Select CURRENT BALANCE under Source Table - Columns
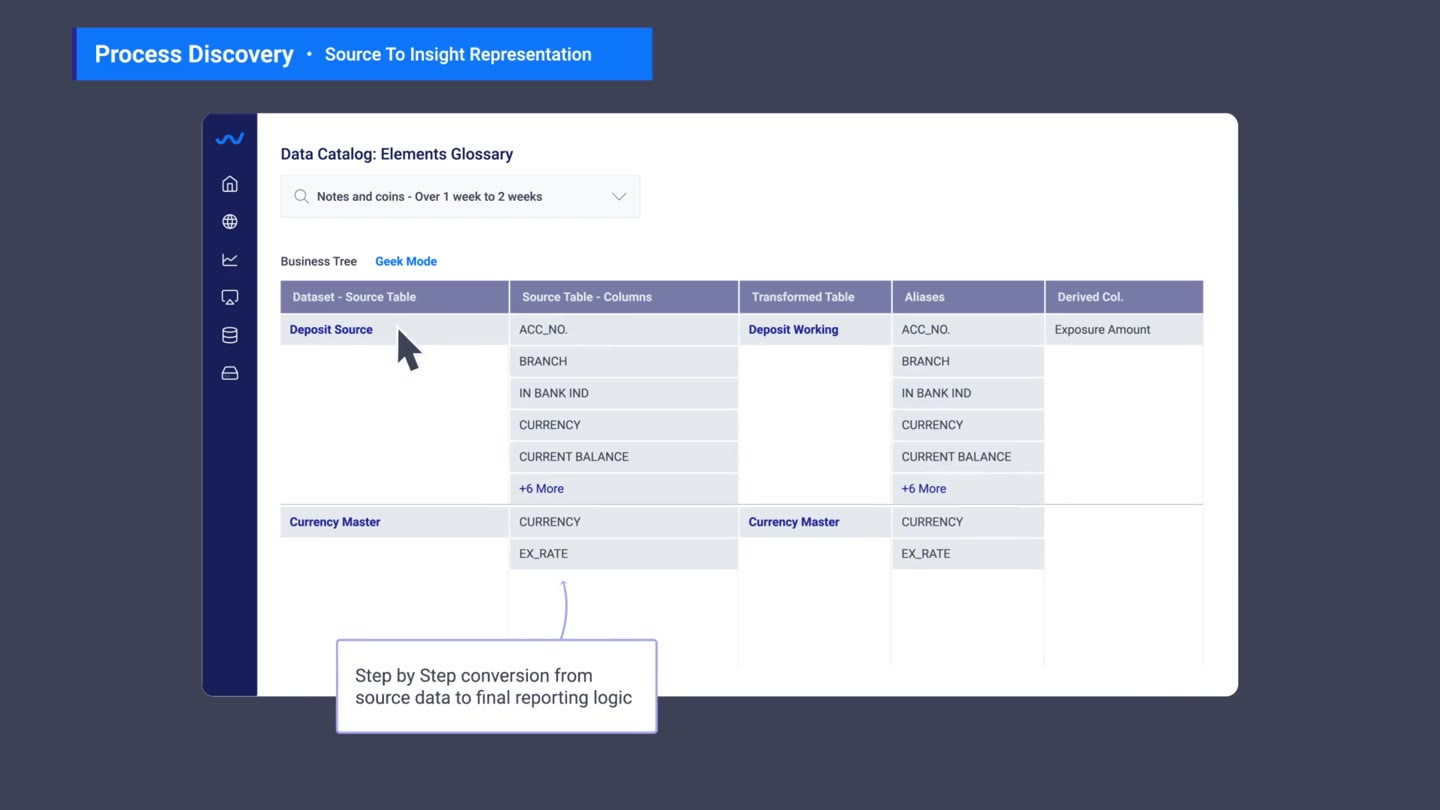 (x=624, y=457)
